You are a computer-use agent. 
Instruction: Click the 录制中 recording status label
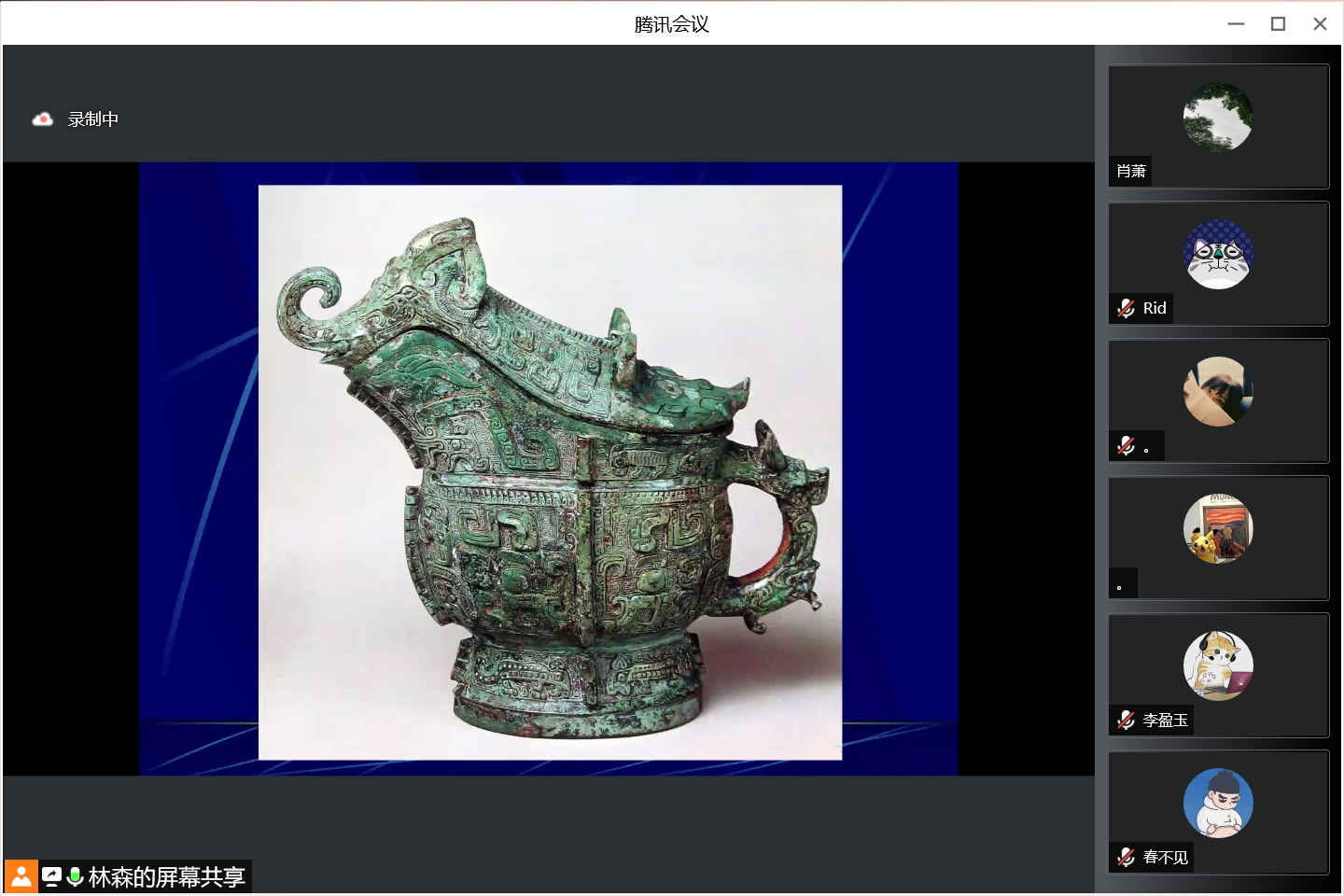click(x=93, y=119)
